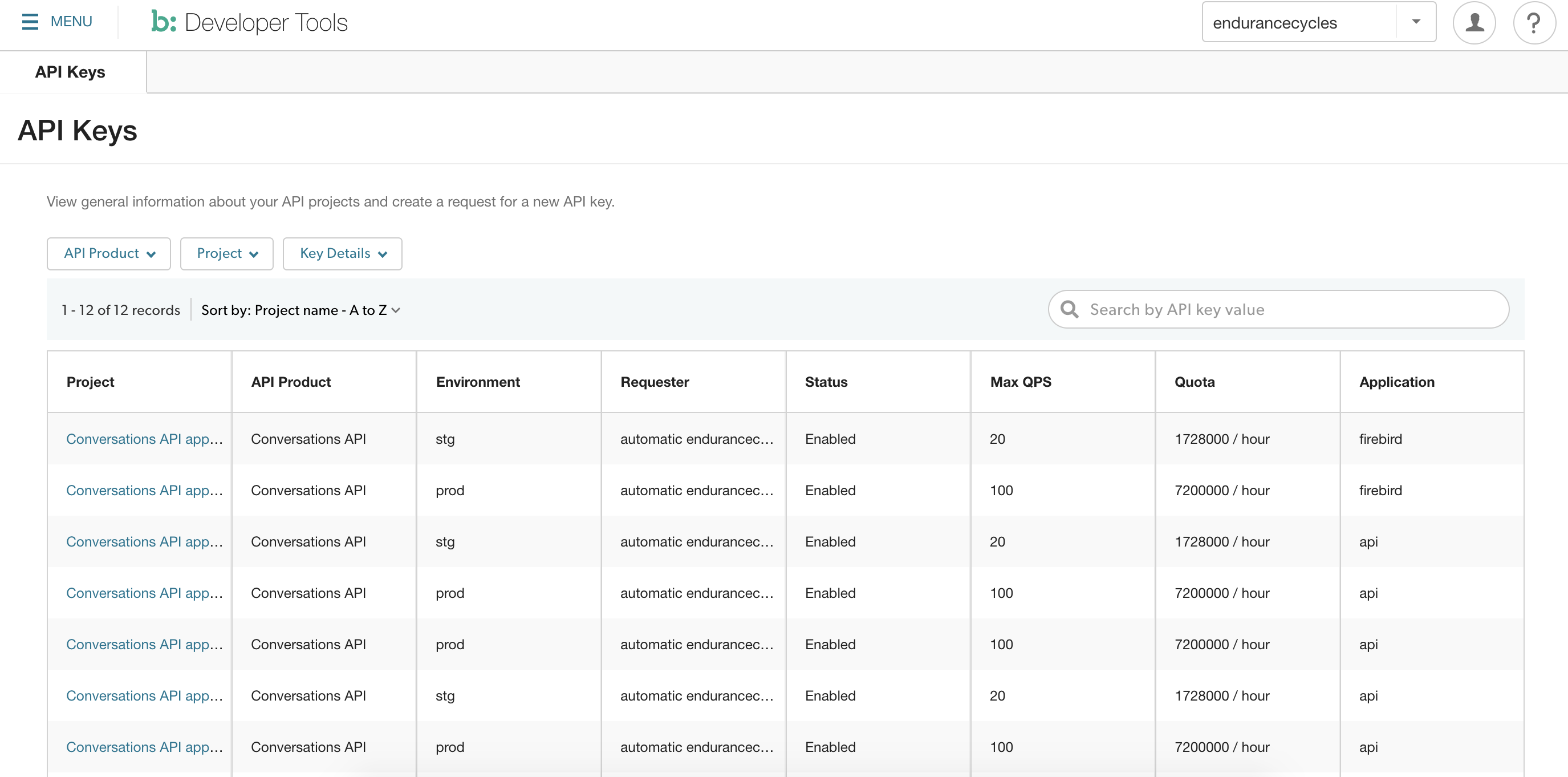Viewport: 1568px width, 777px height.
Task: Select firebird application in first row
Action: click(1380, 439)
